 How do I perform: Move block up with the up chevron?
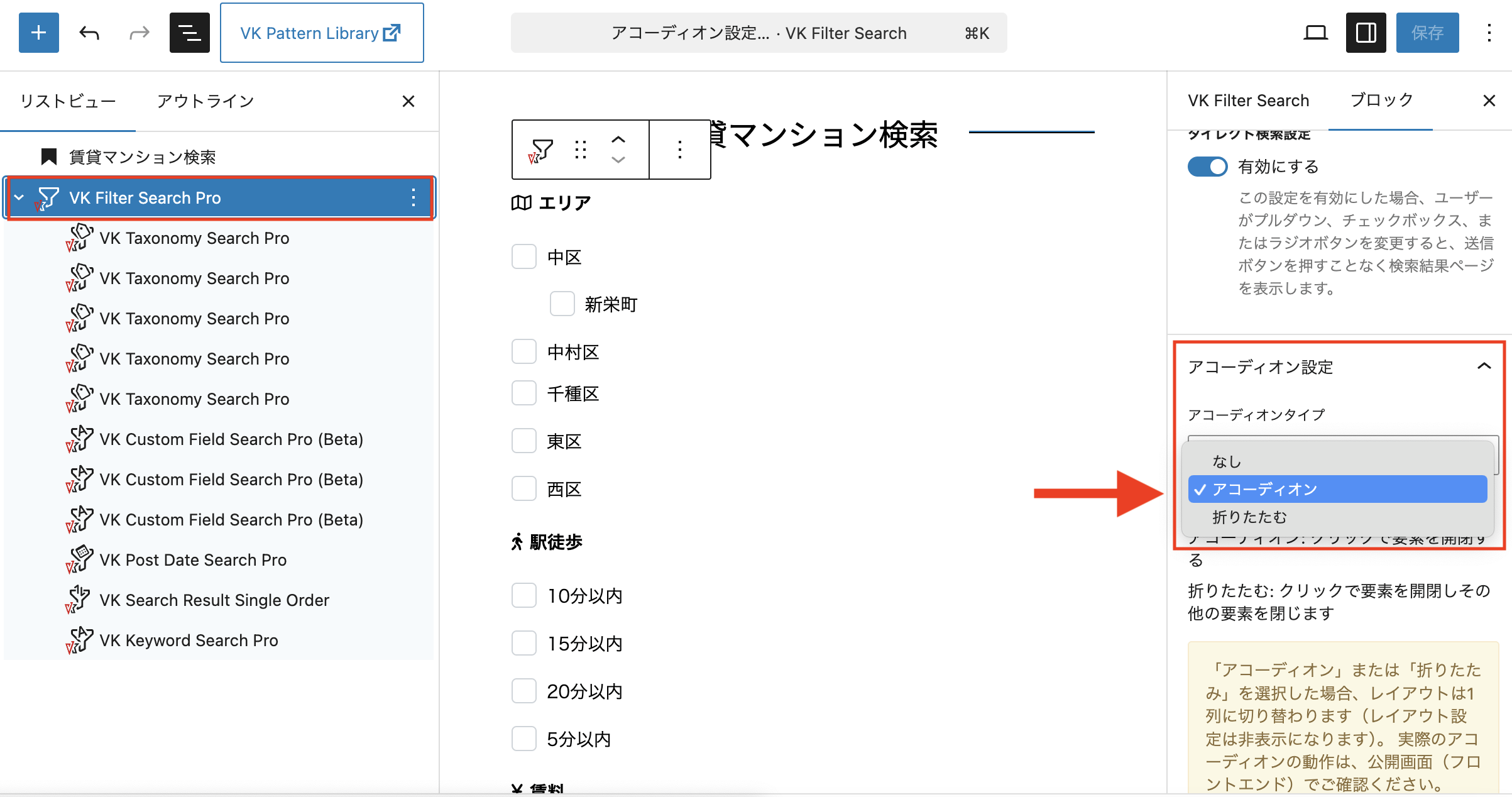[618, 140]
